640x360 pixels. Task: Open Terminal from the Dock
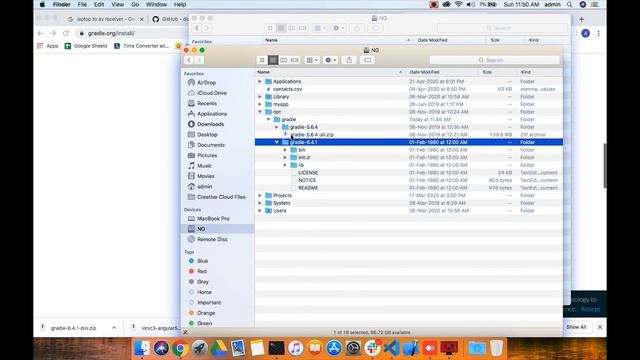point(276,348)
